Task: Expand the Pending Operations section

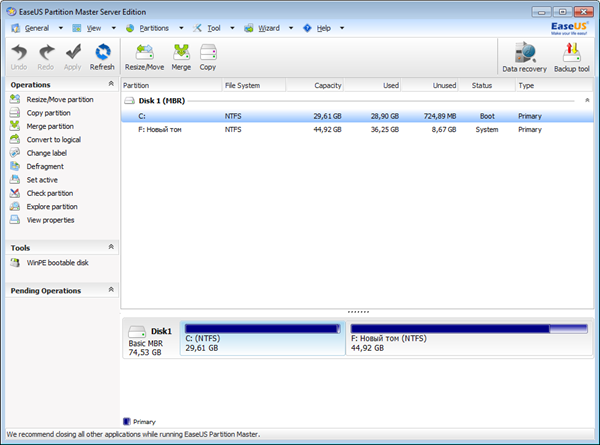Action: pos(110,291)
